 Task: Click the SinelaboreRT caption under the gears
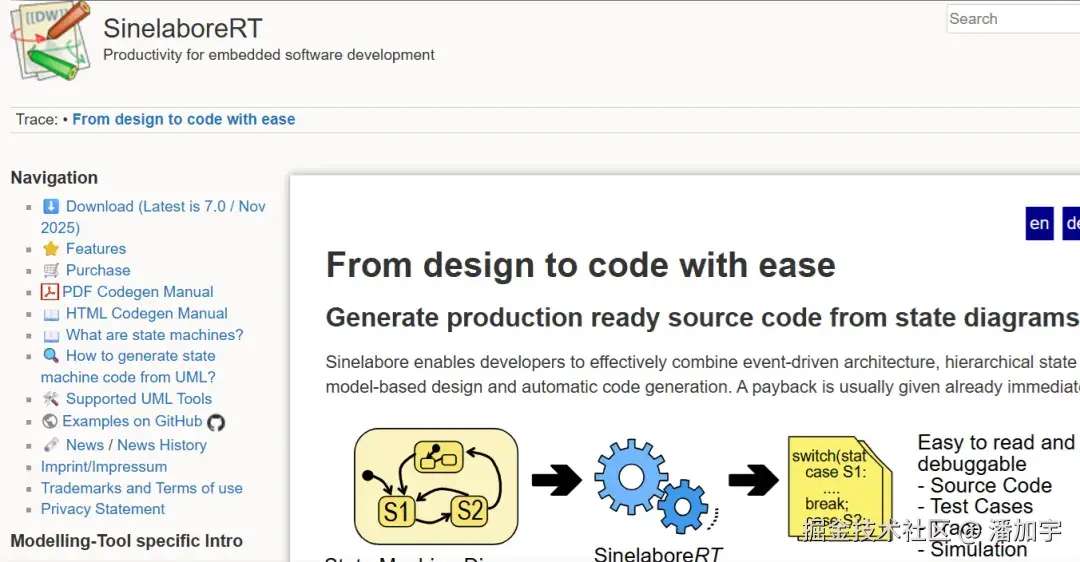[x=658, y=554]
